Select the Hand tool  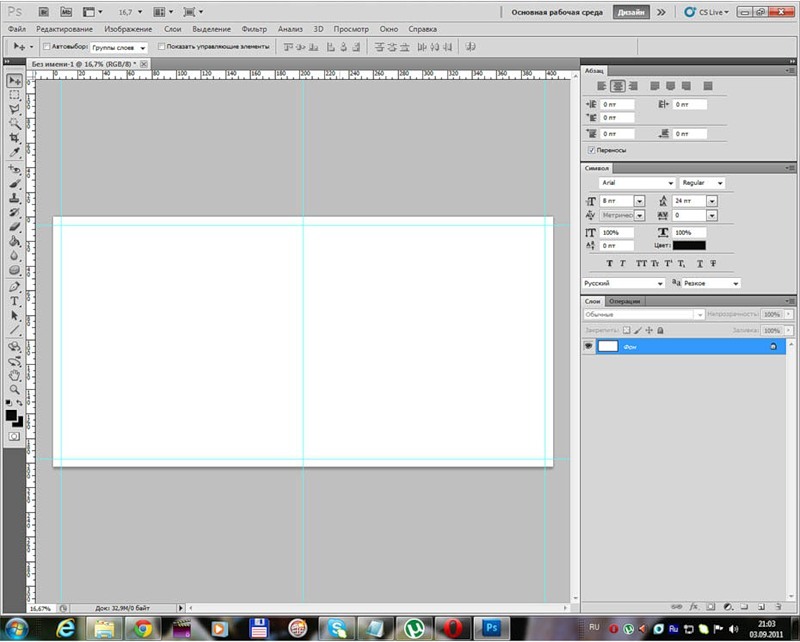click(x=14, y=375)
